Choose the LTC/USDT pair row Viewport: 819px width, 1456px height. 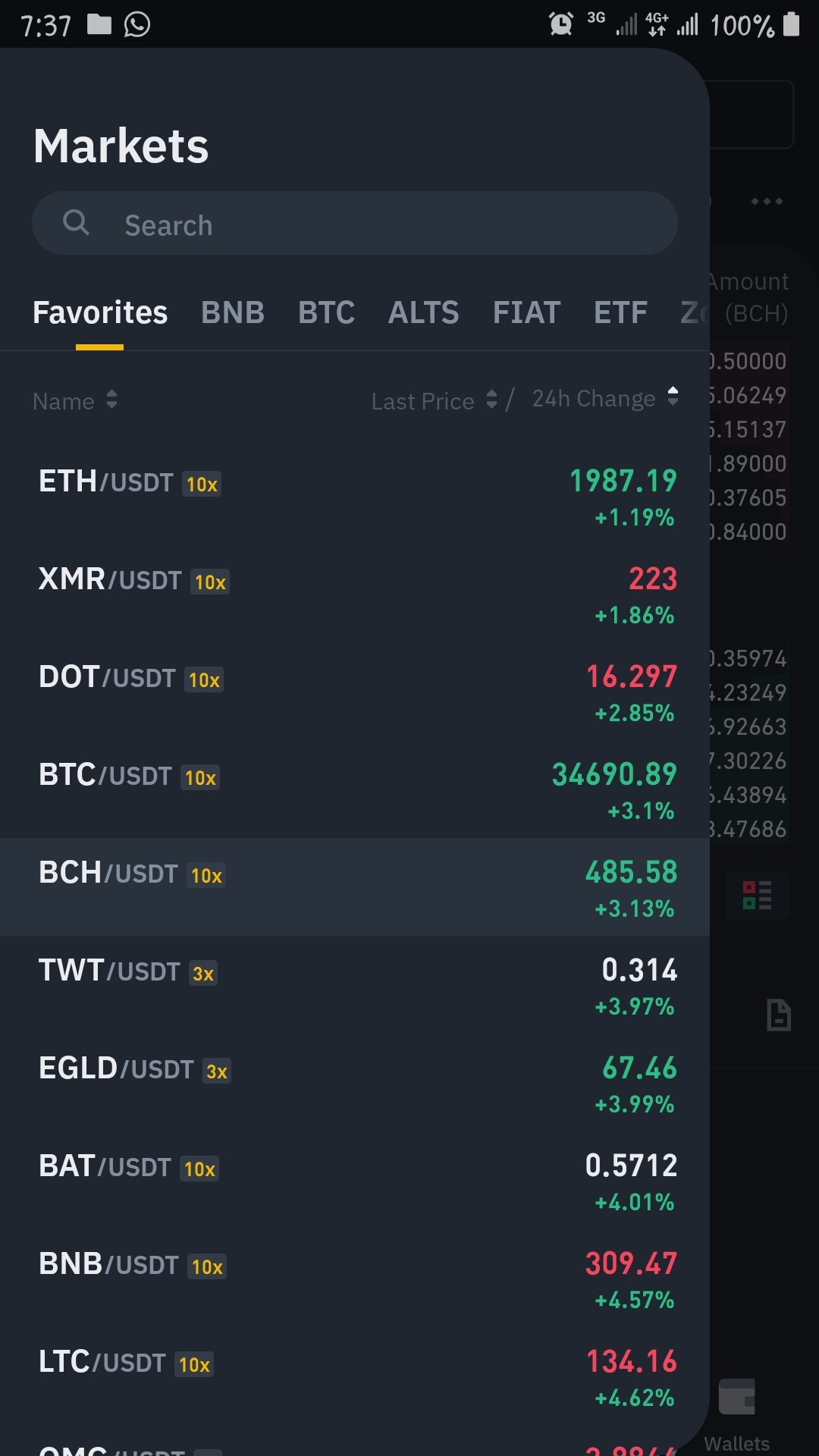tap(355, 1377)
